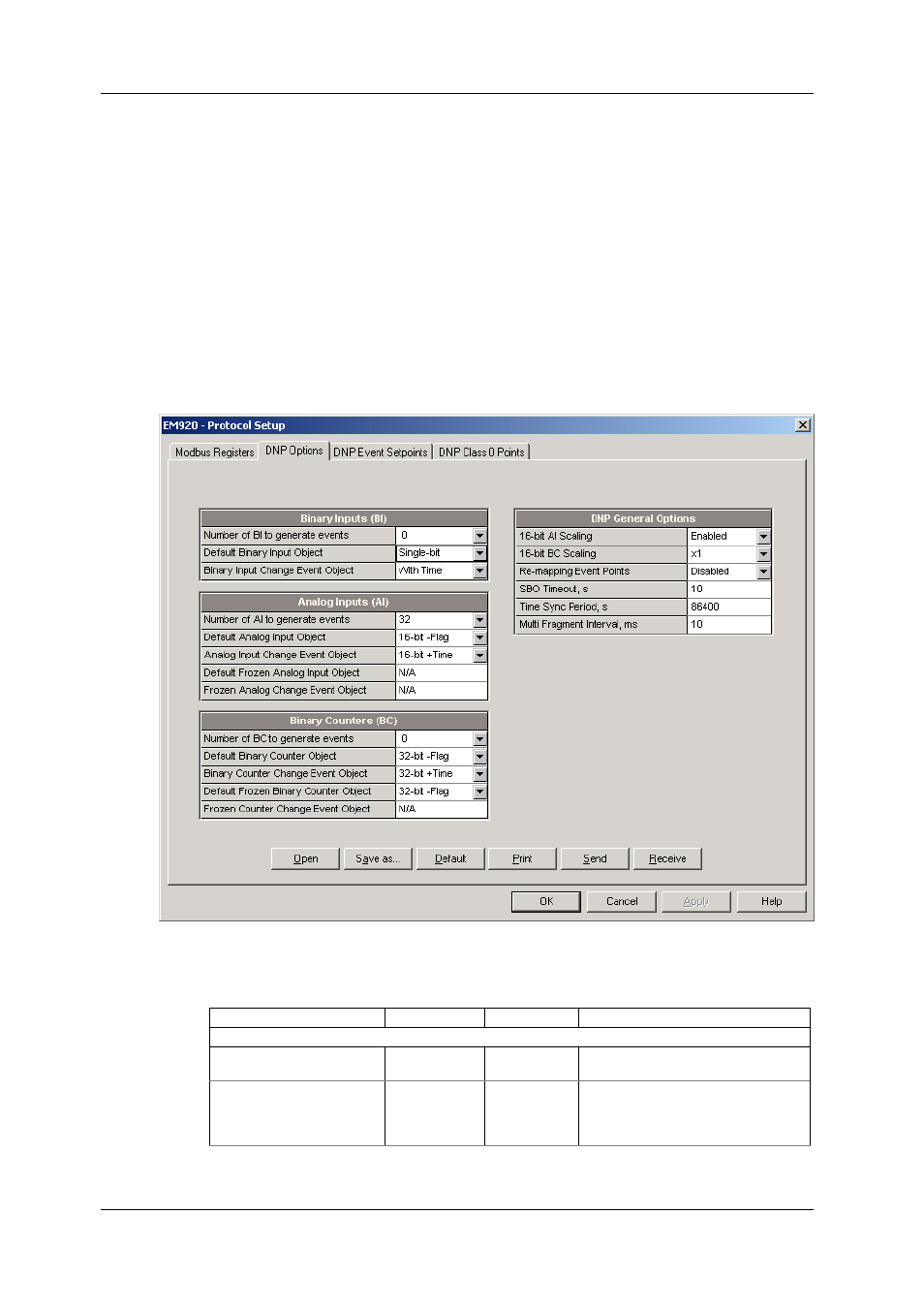The image size is (924, 1308).
Task: Open Default Binary Counter Object dropdown
Action: click(x=479, y=757)
